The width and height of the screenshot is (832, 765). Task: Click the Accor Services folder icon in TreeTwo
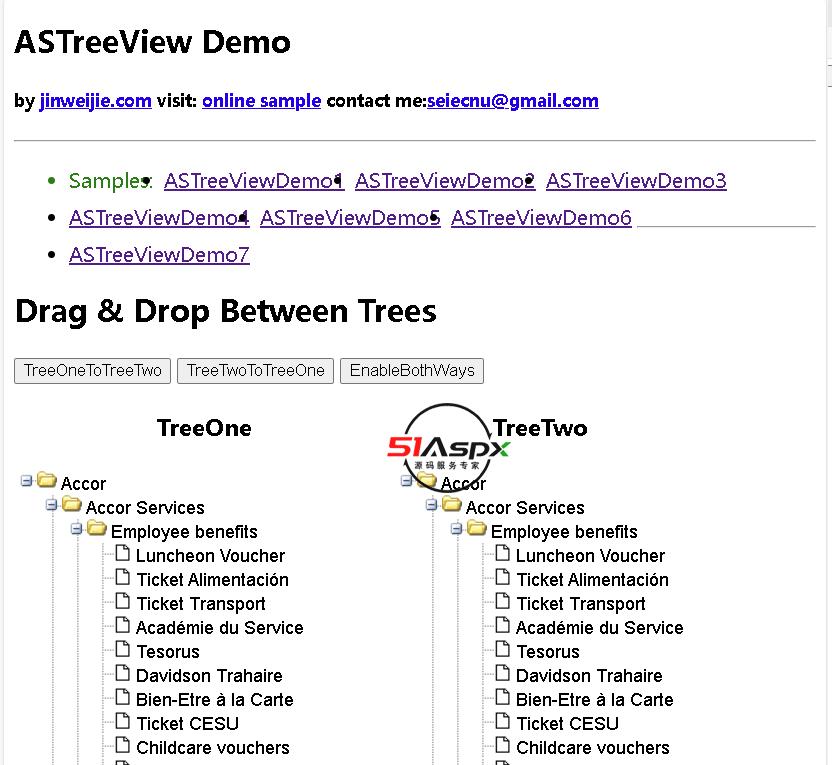(x=452, y=504)
